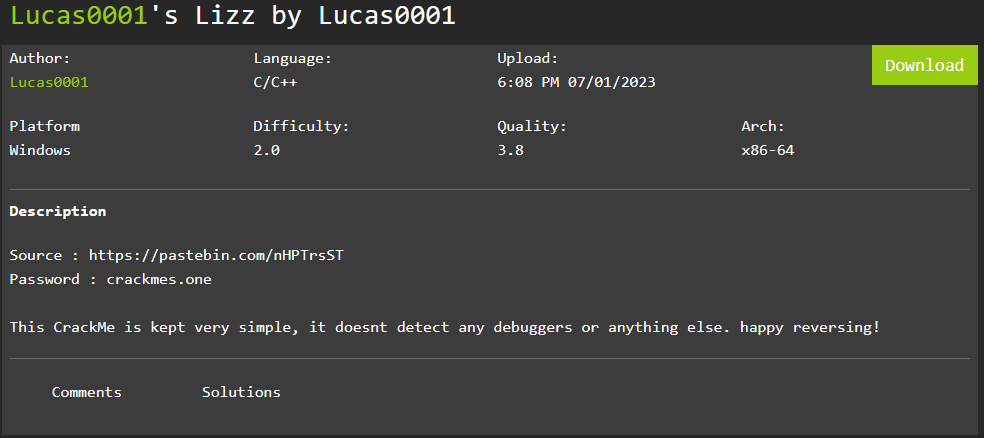984x438 pixels.
Task: Click the Quality: field label
Action: point(532,127)
